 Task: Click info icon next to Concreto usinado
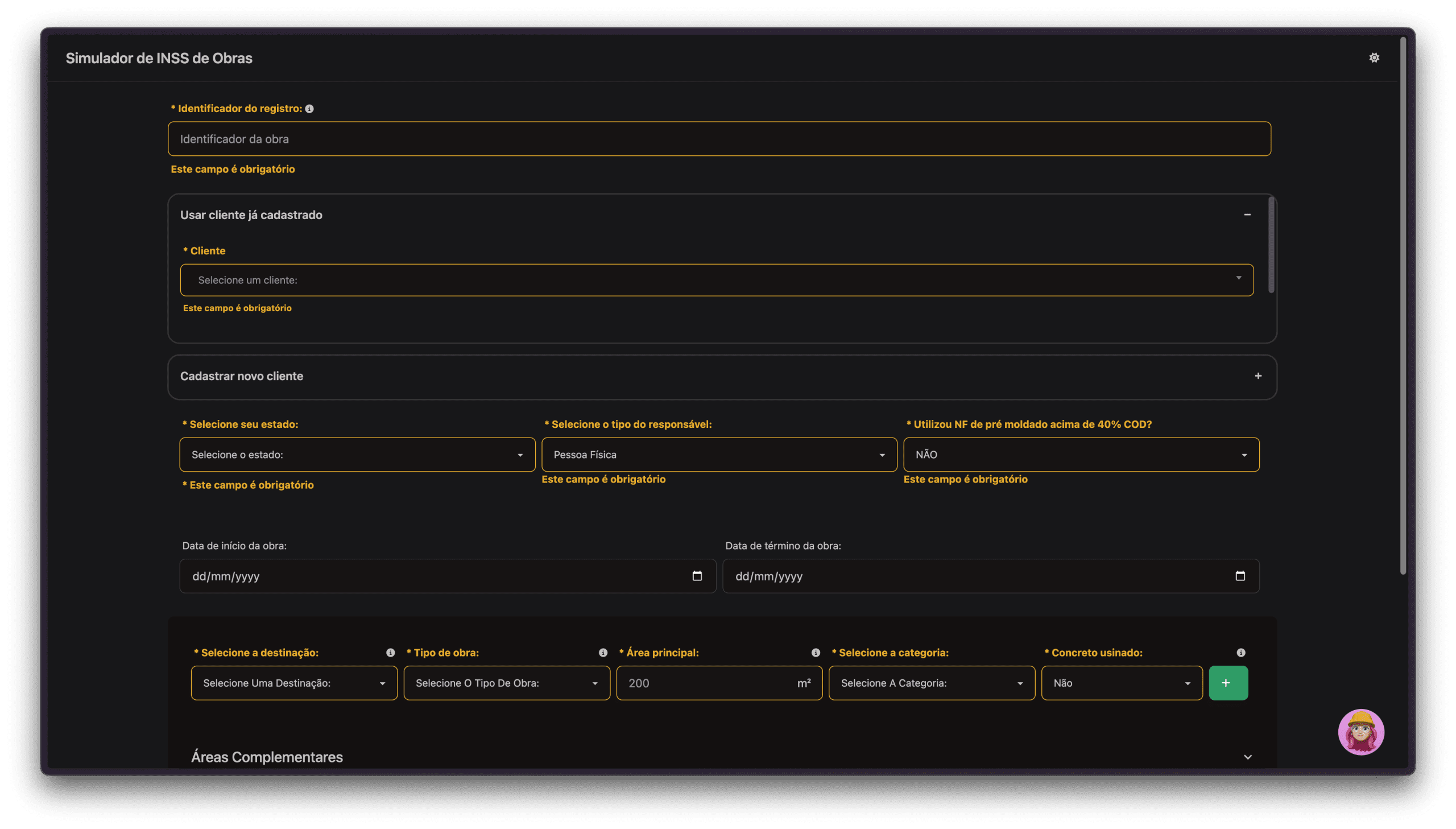[1241, 653]
